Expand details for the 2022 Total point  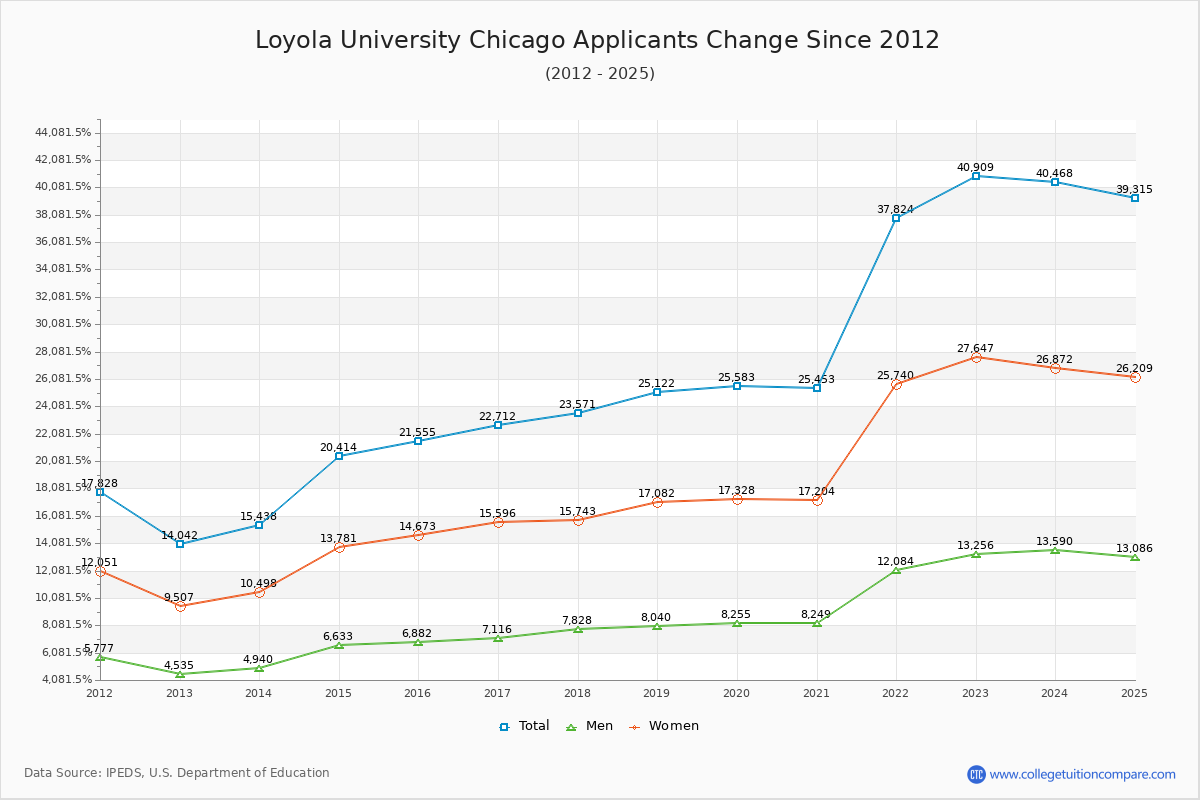click(x=895, y=217)
